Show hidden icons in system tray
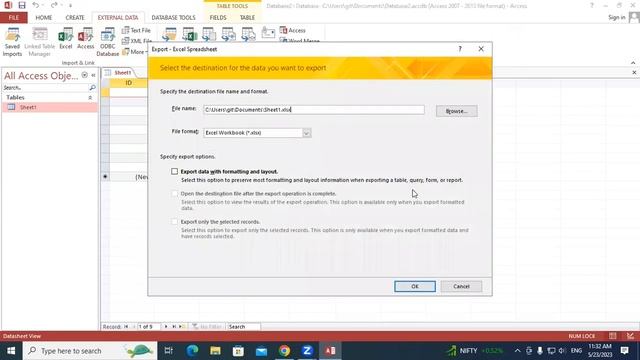The height and width of the screenshot is (360, 640). [x=518, y=351]
